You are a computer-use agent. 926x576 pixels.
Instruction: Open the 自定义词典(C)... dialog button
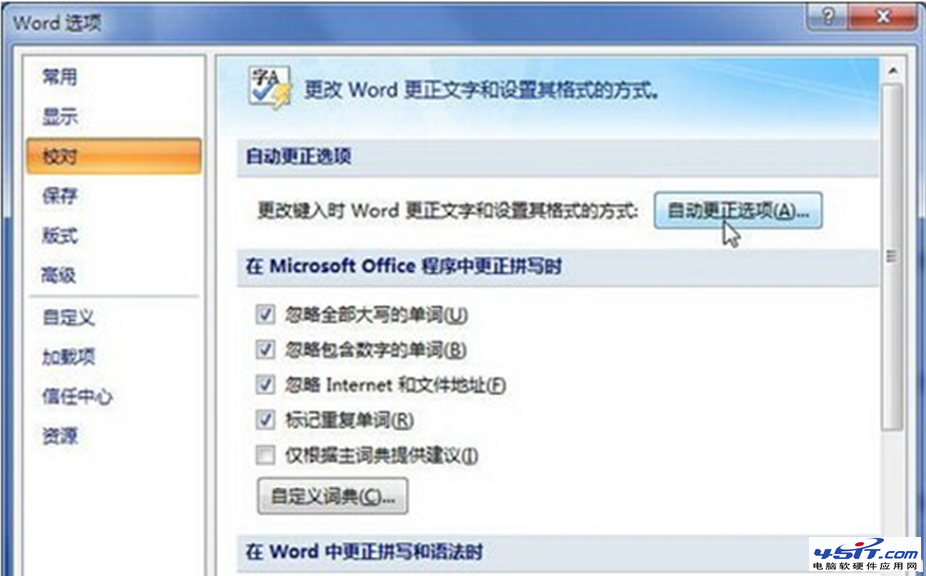[332, 496]
